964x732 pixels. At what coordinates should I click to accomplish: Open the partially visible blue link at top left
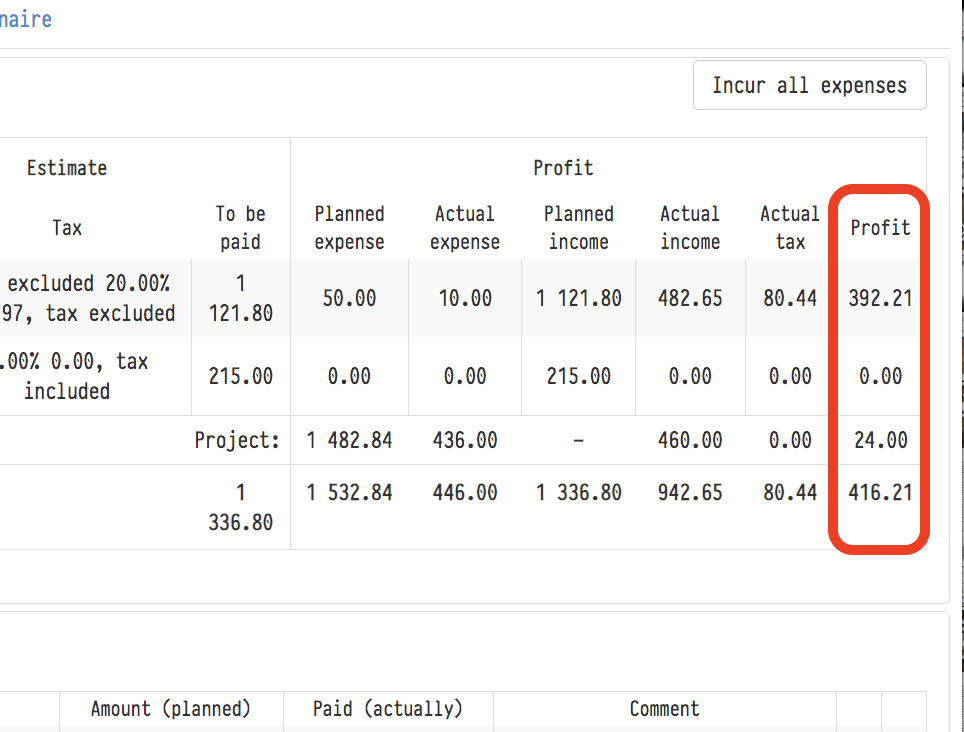(x=26, y=19)
